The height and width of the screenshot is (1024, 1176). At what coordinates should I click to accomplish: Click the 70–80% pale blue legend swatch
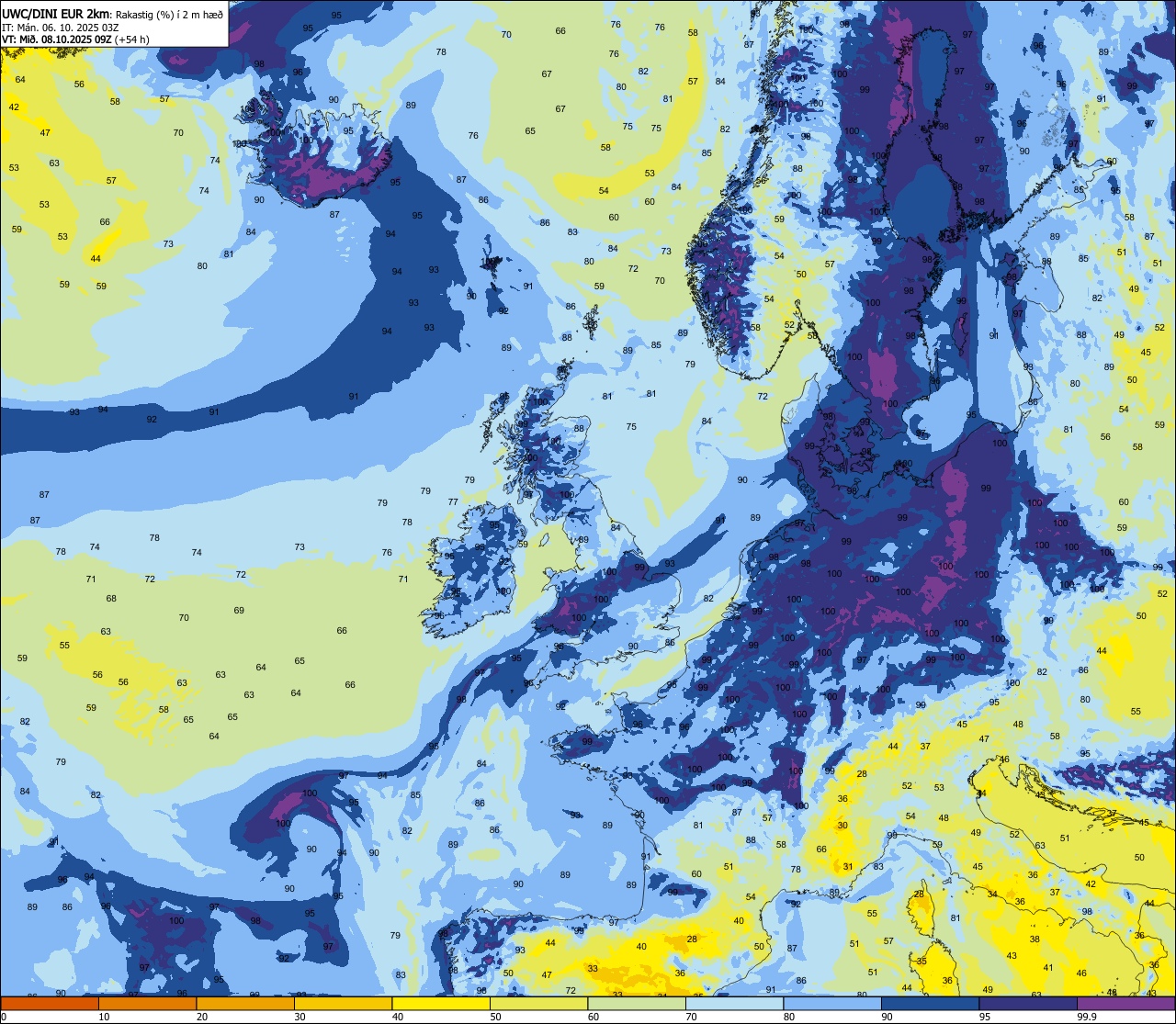point(734,1003)
